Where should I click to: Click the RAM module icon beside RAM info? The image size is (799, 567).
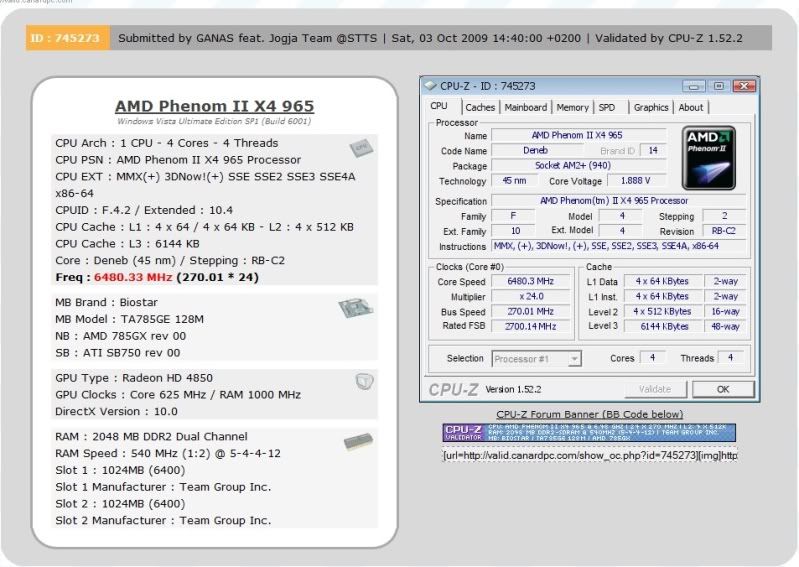357,441
